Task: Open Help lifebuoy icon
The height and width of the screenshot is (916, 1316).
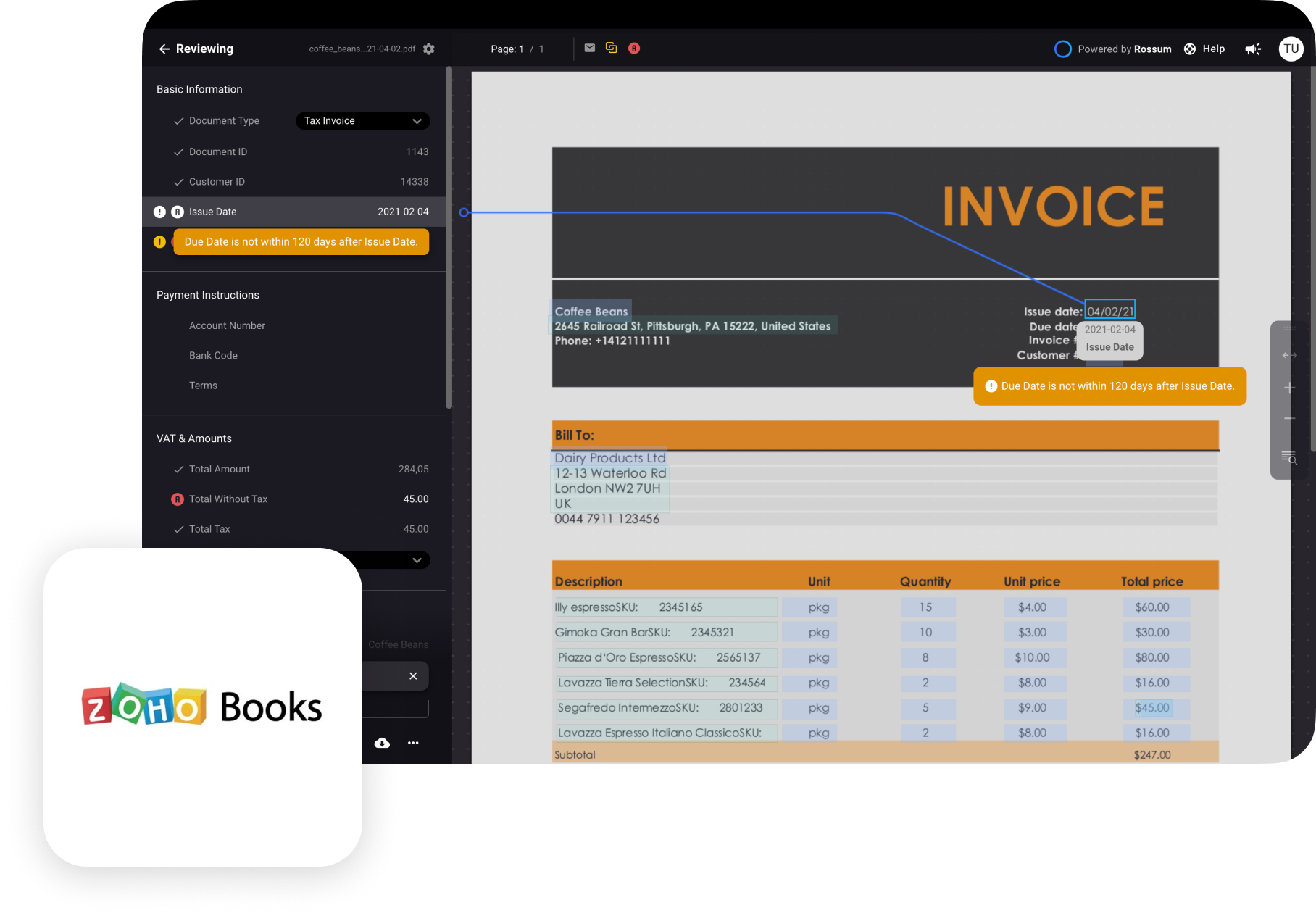Action: pyautogui.click(x=1190, y=49)
